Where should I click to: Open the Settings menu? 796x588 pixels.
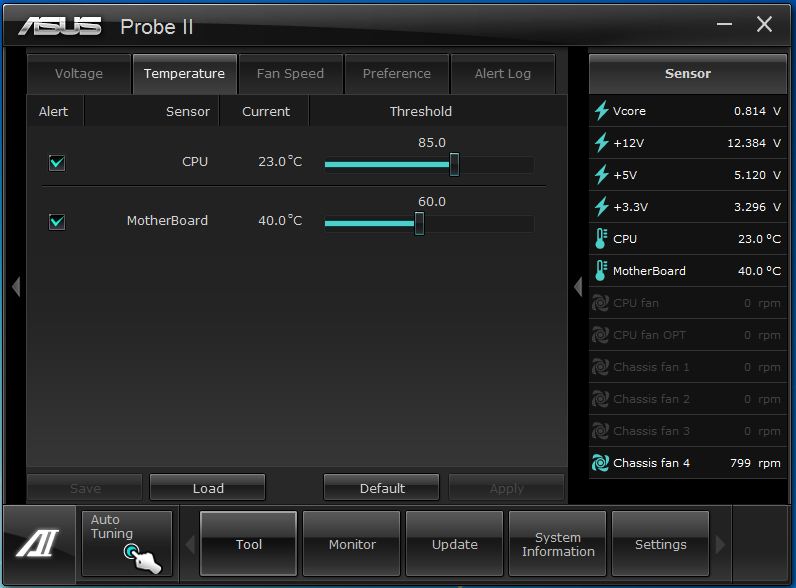(660, 544)
